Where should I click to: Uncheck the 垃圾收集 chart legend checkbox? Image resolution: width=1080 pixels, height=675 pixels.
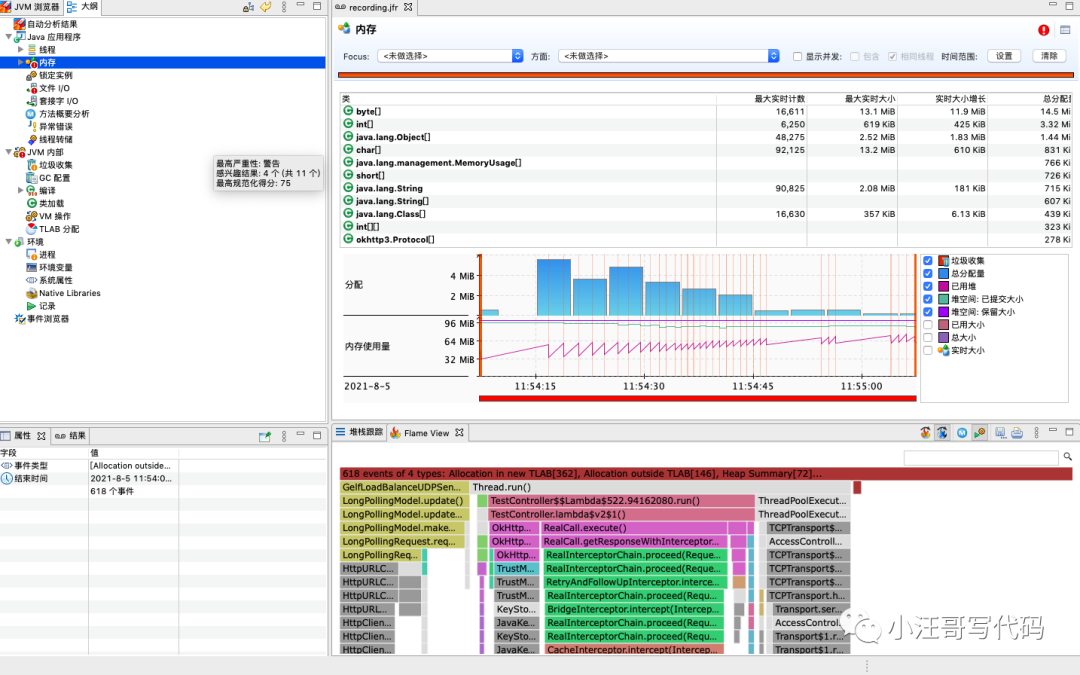click(928, 261)
